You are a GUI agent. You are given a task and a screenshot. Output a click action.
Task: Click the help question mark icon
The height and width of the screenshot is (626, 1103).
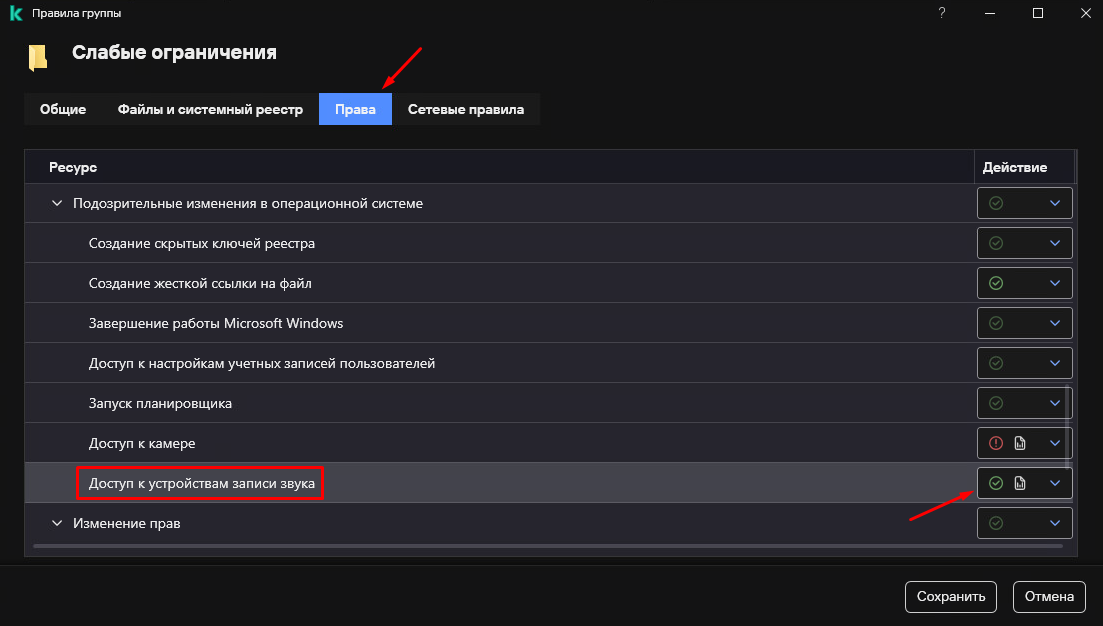(941, 13)
